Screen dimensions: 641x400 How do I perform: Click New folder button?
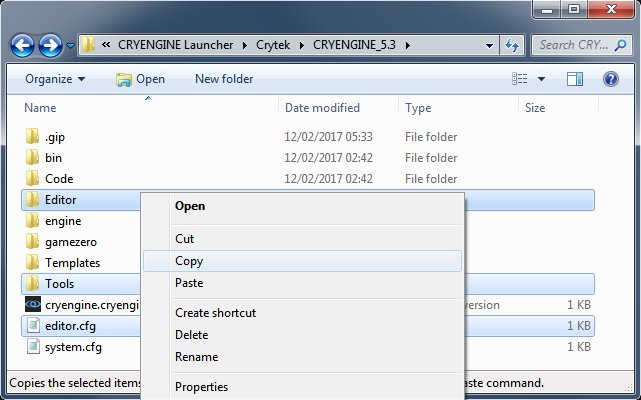point(224,79)
